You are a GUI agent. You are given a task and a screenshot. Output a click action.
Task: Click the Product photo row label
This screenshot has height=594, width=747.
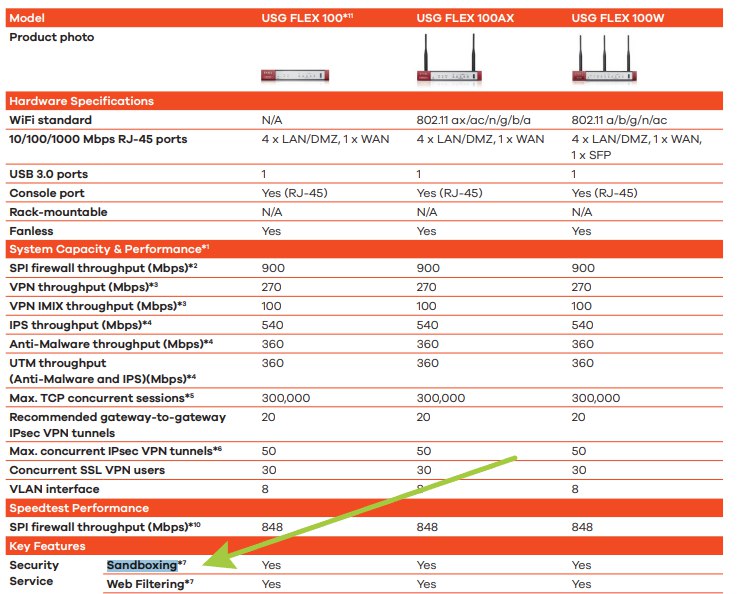(x=51, y=37)
